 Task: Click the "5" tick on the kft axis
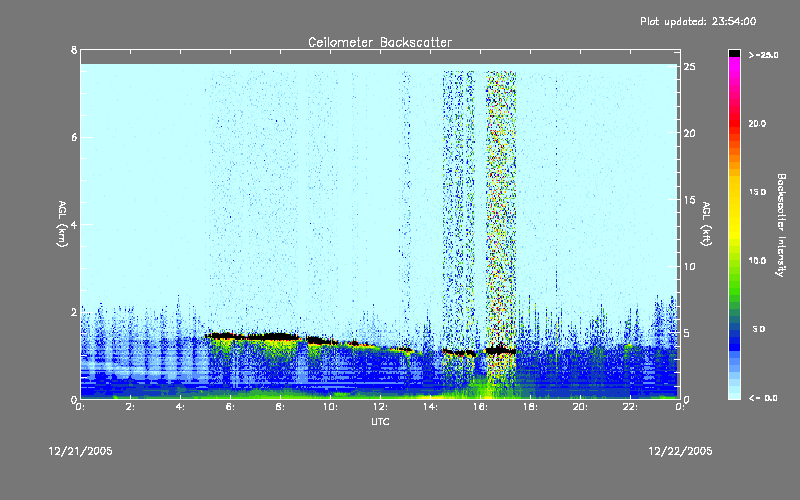[x=687, y=333]
